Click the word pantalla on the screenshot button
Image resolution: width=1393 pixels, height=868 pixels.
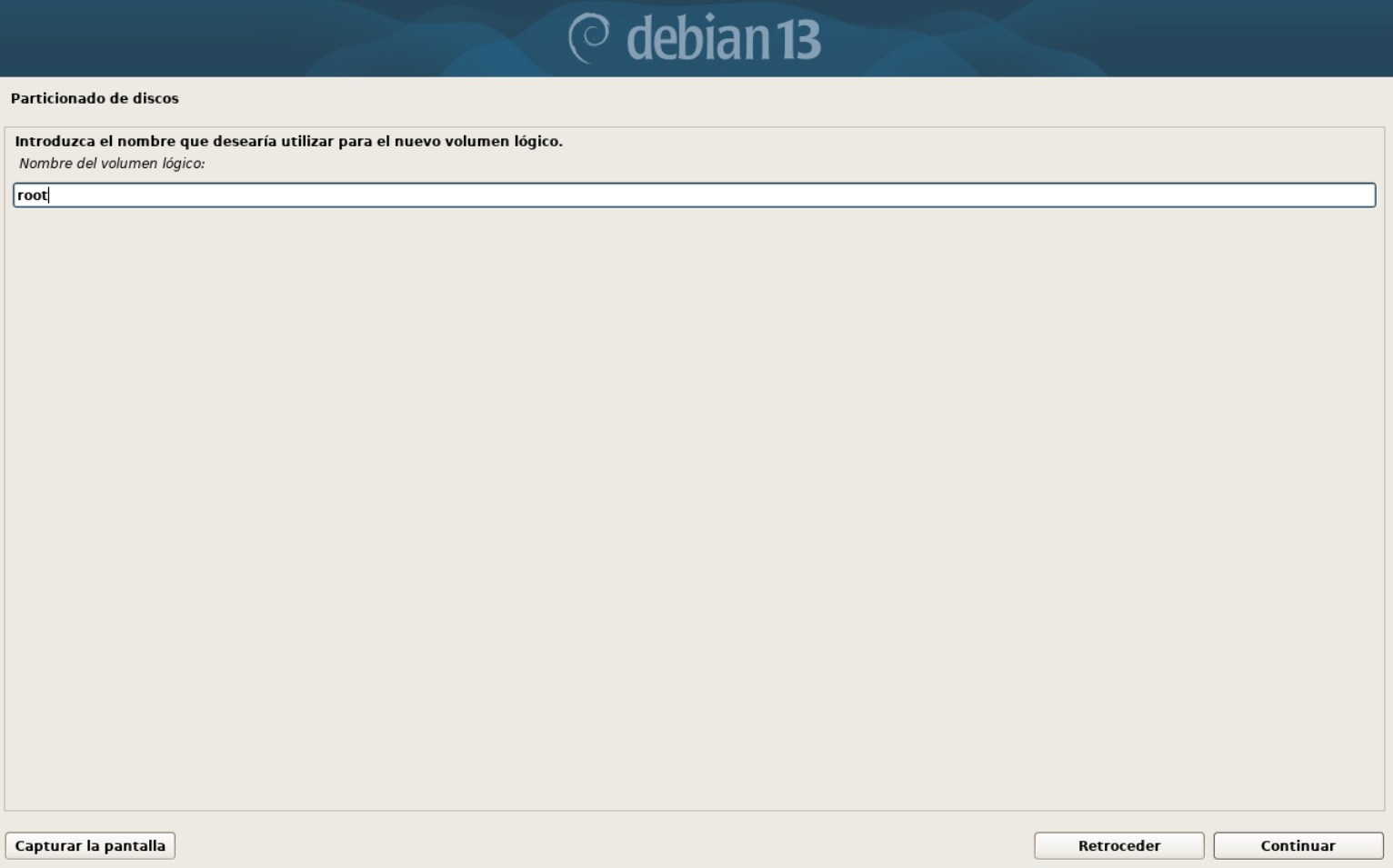pyautogui.click(x=135, y=845)
